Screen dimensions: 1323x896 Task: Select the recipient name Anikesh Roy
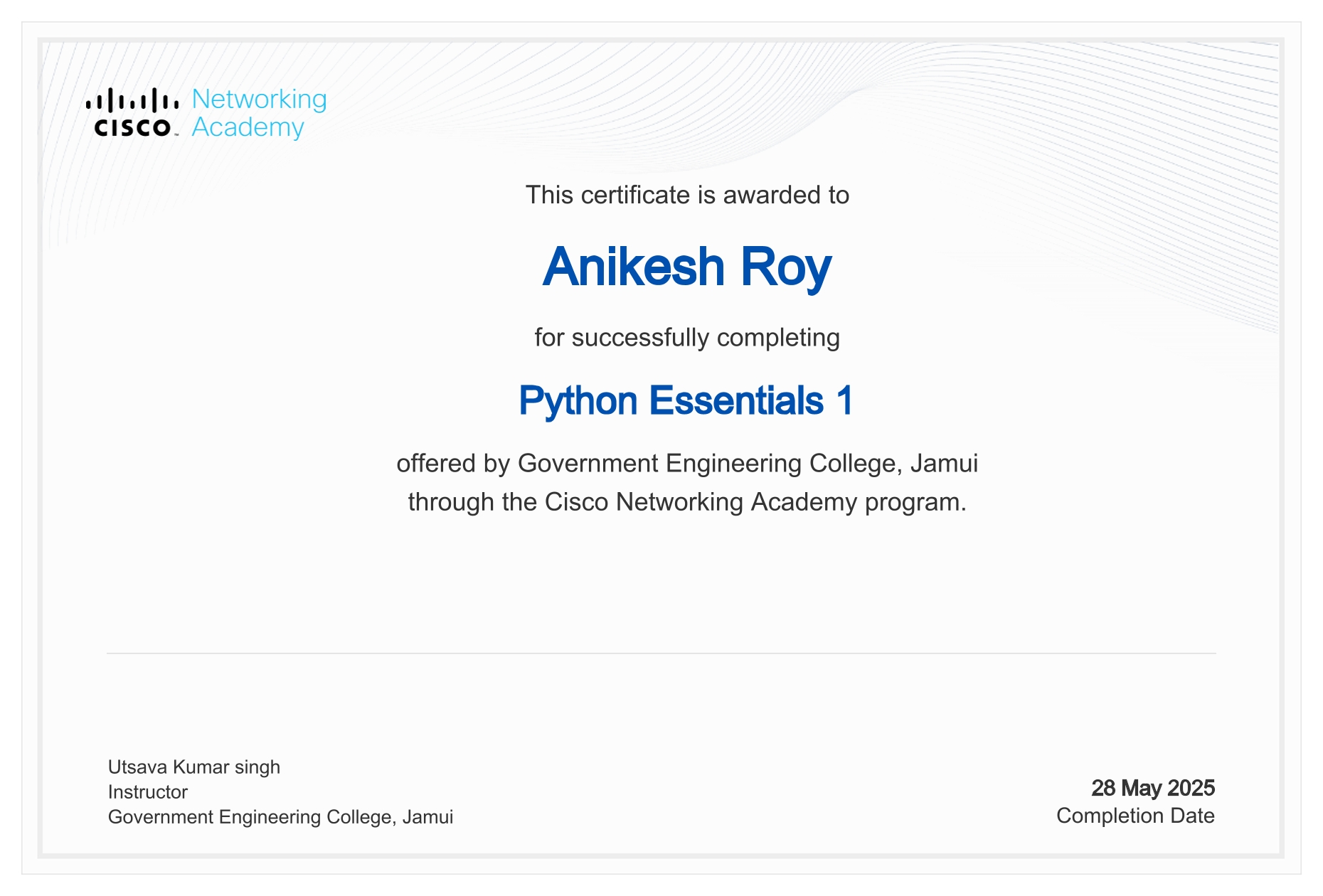(x=686, y=267)
